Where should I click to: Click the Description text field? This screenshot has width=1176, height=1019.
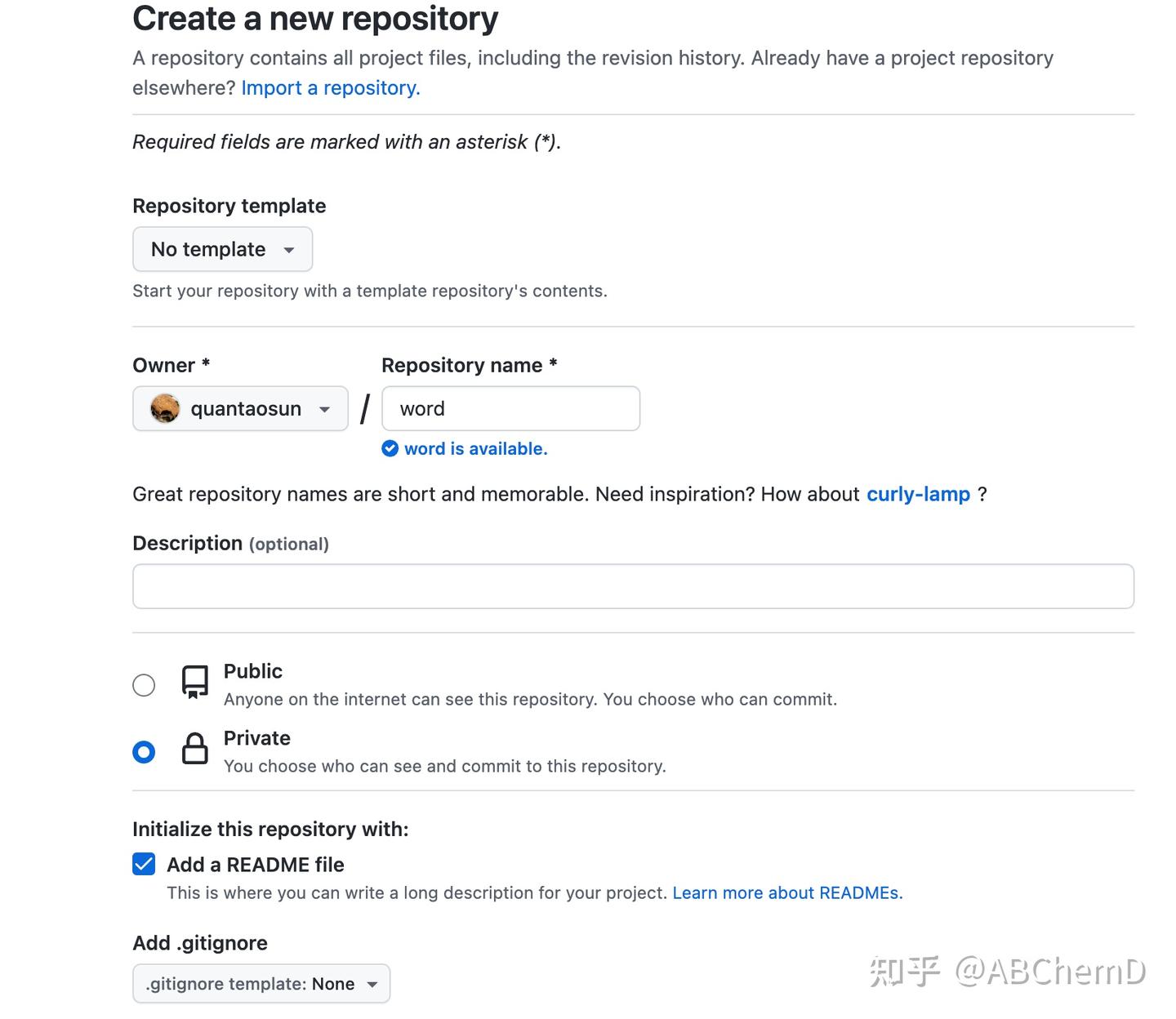click(x=633, y=585)
